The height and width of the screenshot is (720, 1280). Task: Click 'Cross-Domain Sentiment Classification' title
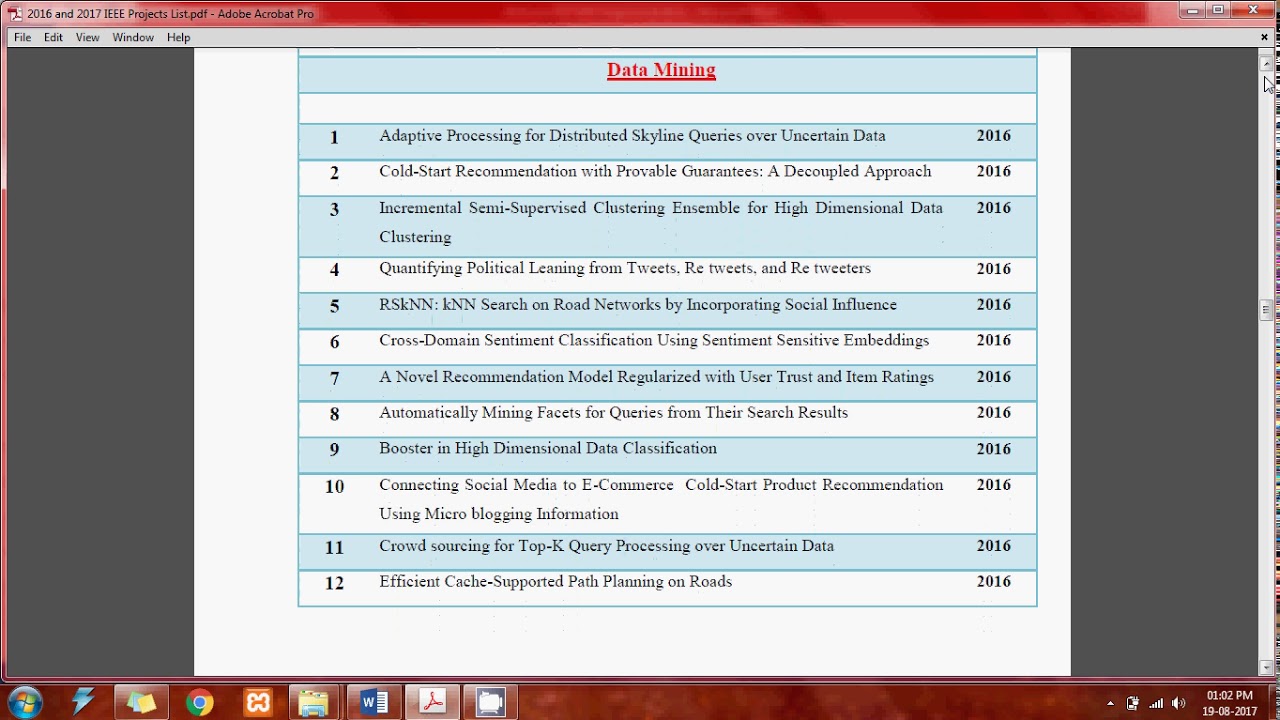654,340
